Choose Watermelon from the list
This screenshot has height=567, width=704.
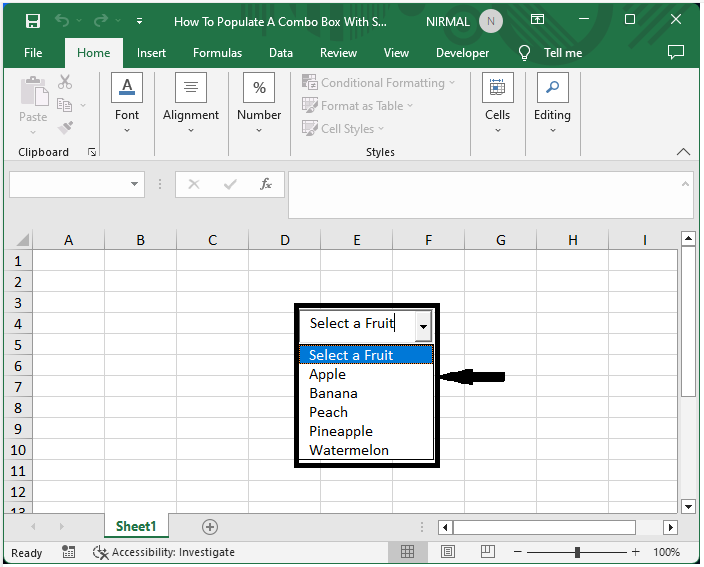pos(366,450)
